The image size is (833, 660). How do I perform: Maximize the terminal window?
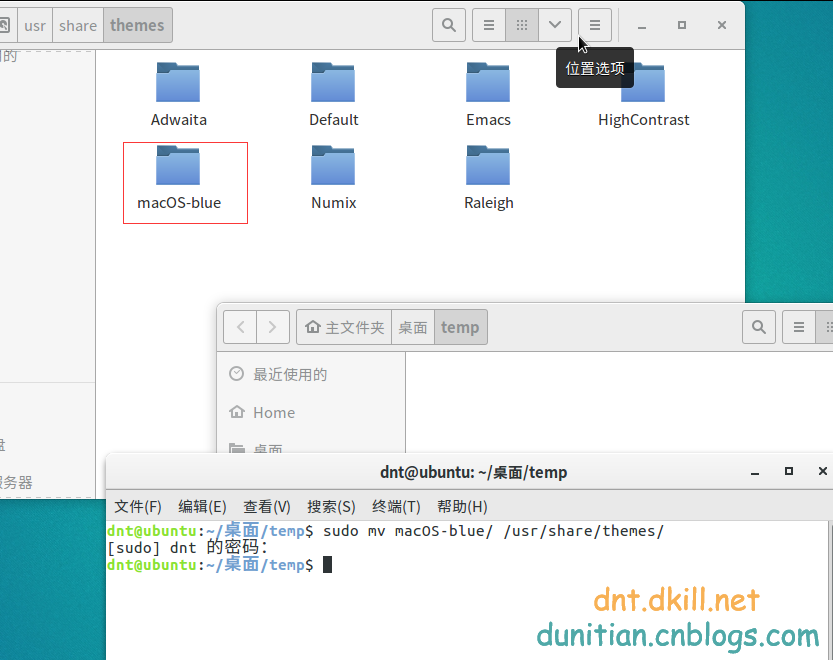pos(788,471)
